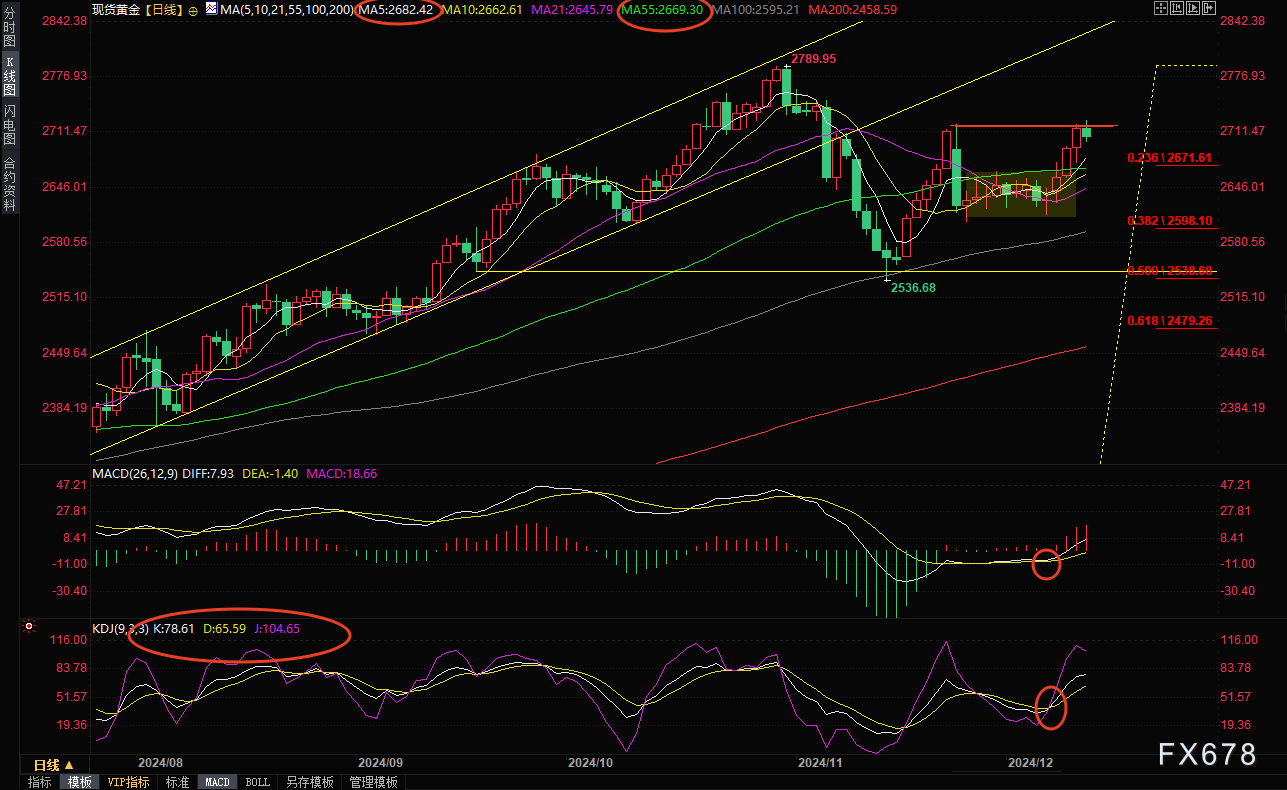Click the 管理模板 button
This screenshot has height=790, width=1287.
[x=373, y=782]
